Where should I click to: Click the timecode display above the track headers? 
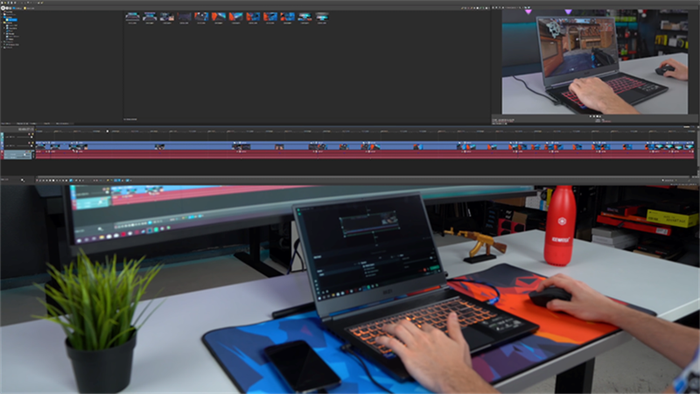25,129
